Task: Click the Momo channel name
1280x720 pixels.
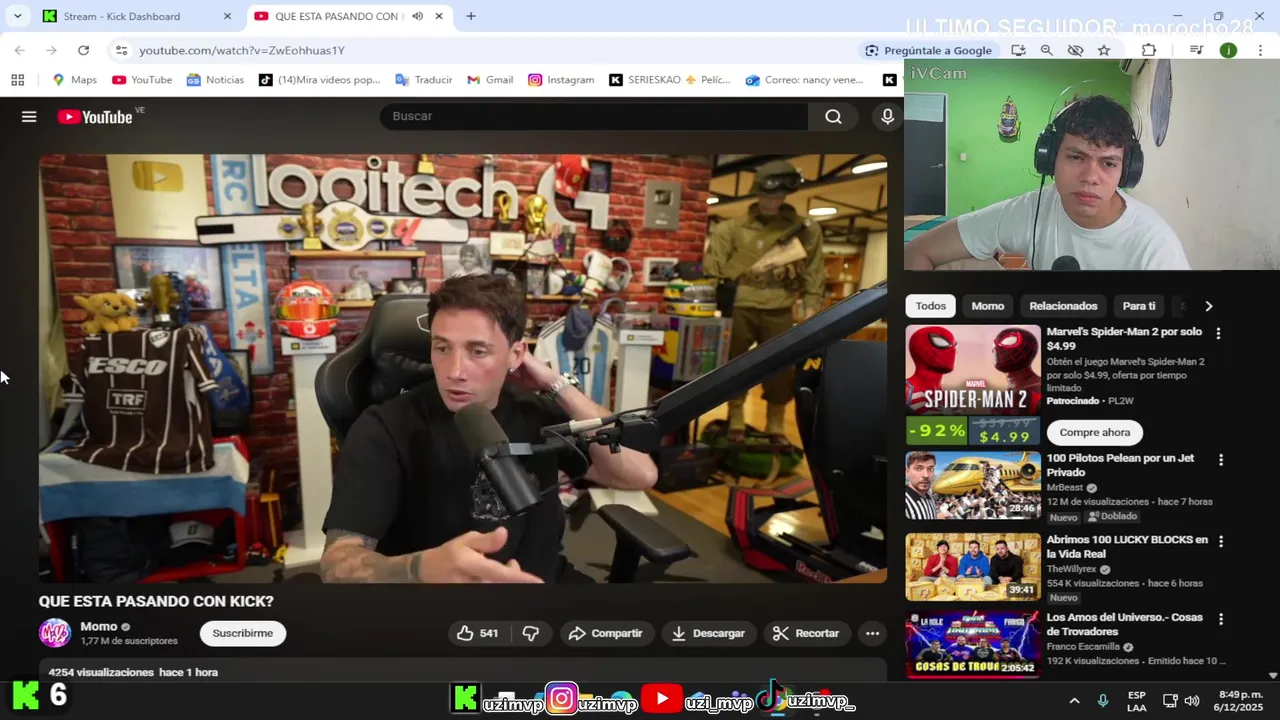Action: tap(99, 627)
